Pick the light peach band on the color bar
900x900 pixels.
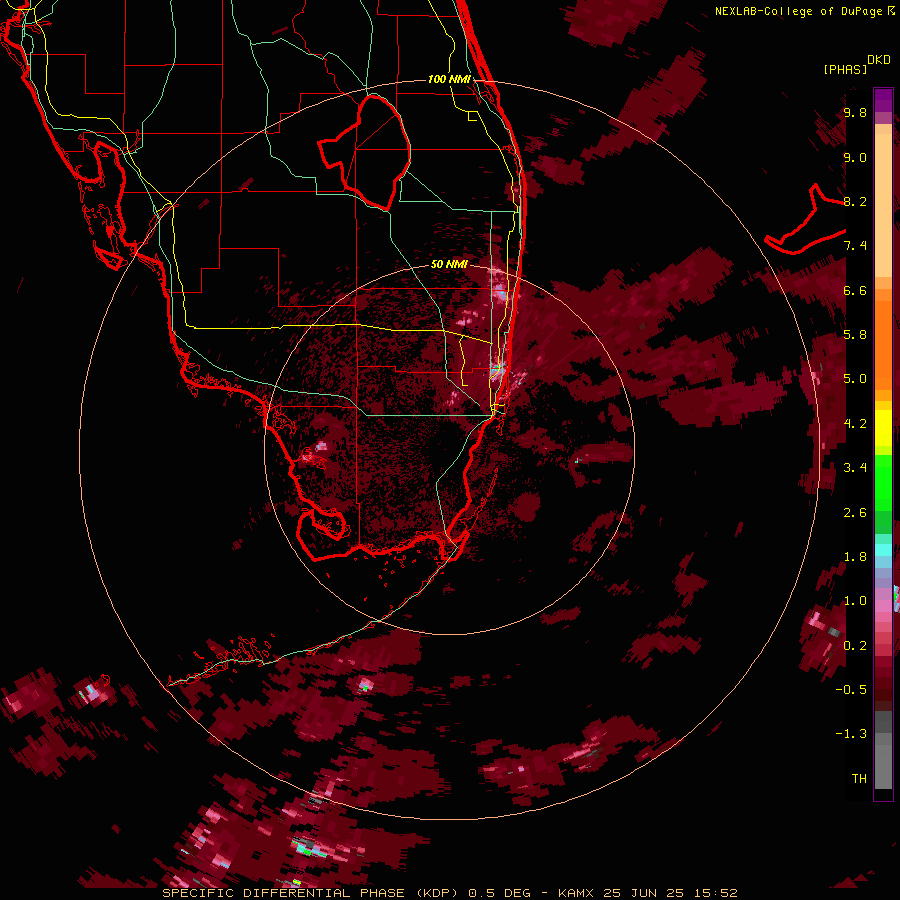click(883, 205)
